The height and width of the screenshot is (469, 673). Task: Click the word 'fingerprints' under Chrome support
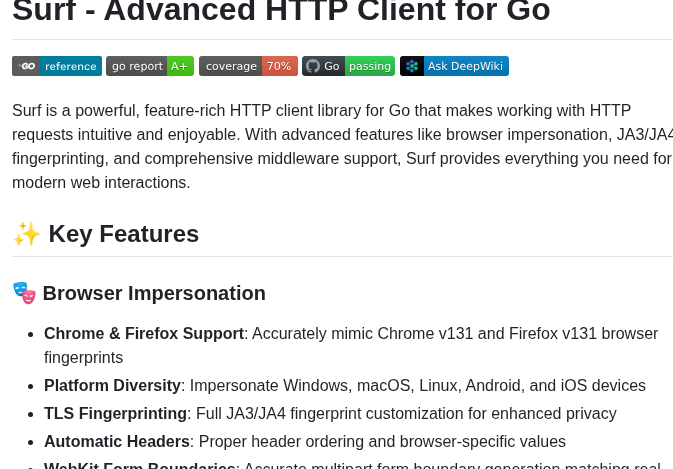tap(84, 357)
